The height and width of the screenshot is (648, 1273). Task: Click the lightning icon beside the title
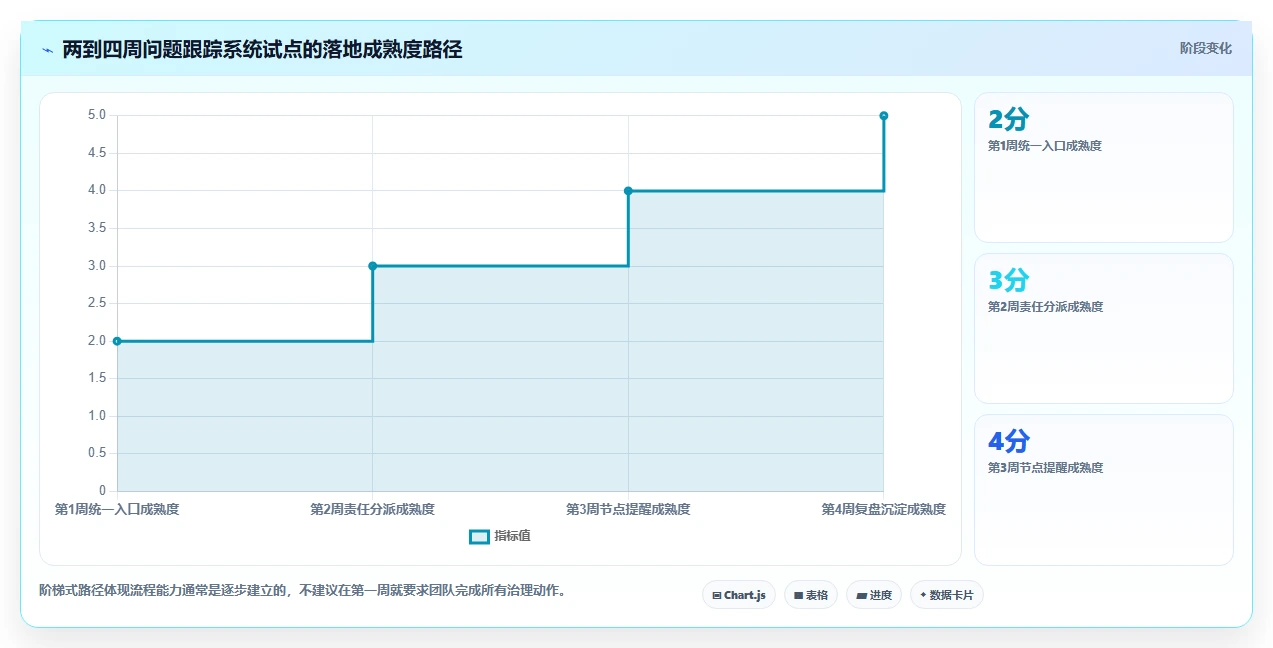click(x=47, y=50)
